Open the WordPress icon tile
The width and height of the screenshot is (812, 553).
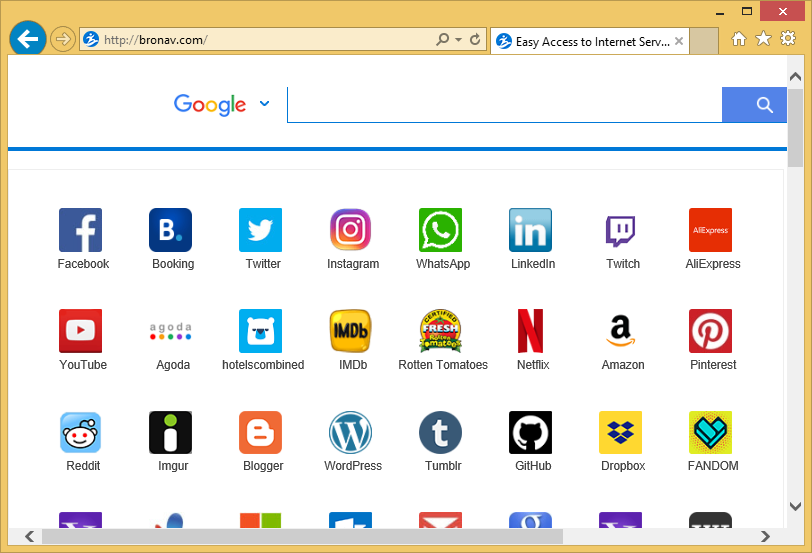coord(350,432)
